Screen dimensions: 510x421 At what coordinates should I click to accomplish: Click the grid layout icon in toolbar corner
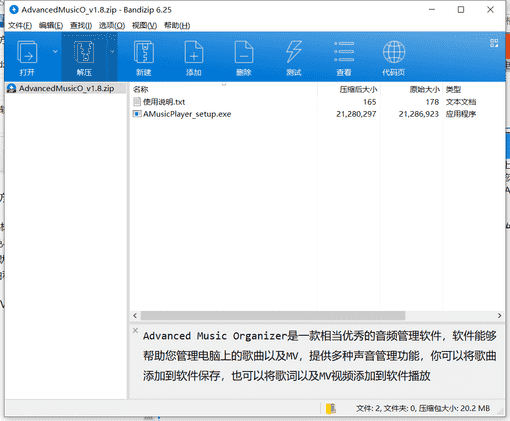coord(494,43)
